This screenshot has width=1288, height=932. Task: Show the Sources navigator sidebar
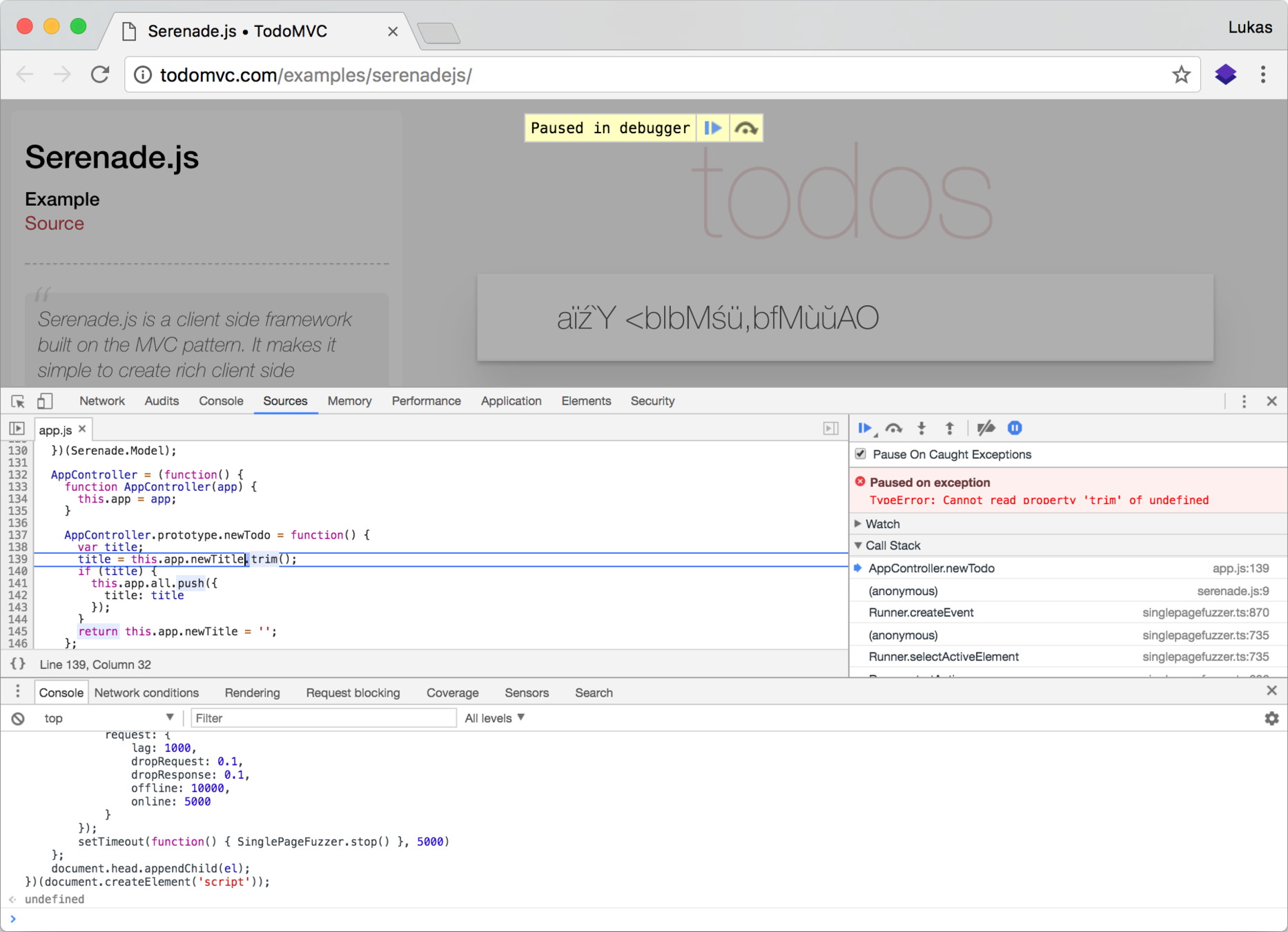click(x=17, y=429)
